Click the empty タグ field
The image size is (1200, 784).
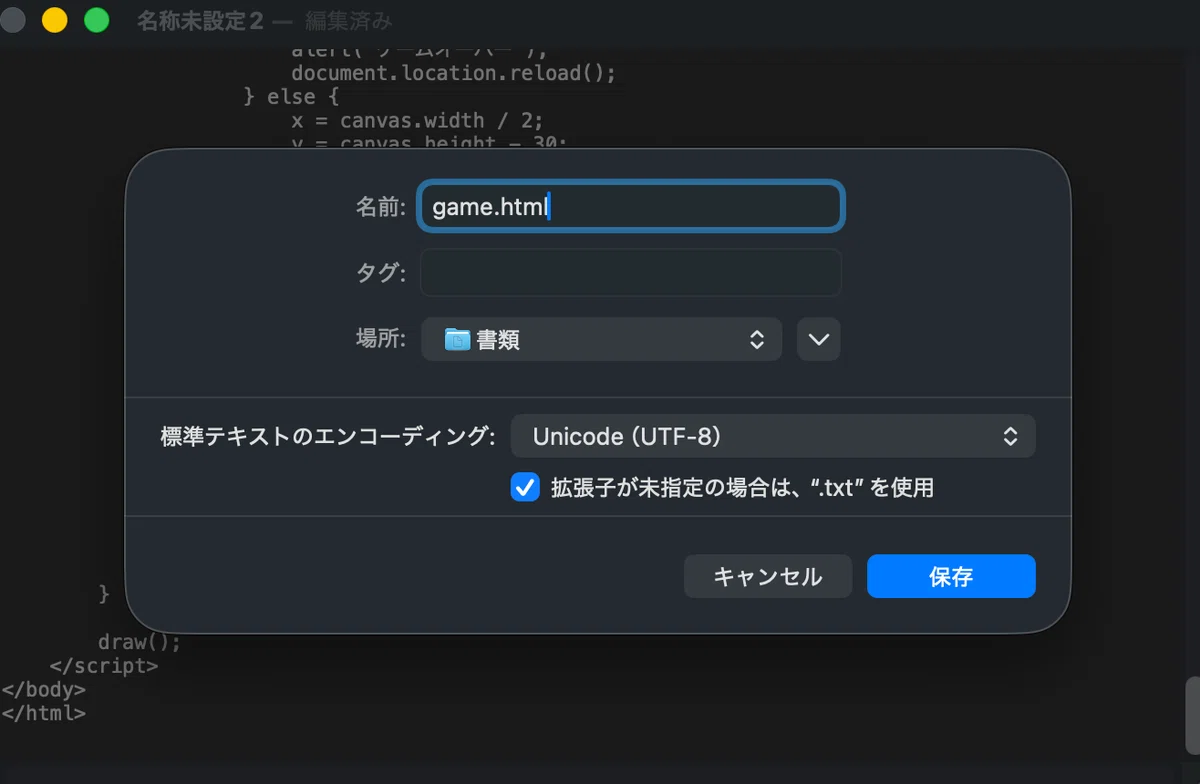coord(631,272)
